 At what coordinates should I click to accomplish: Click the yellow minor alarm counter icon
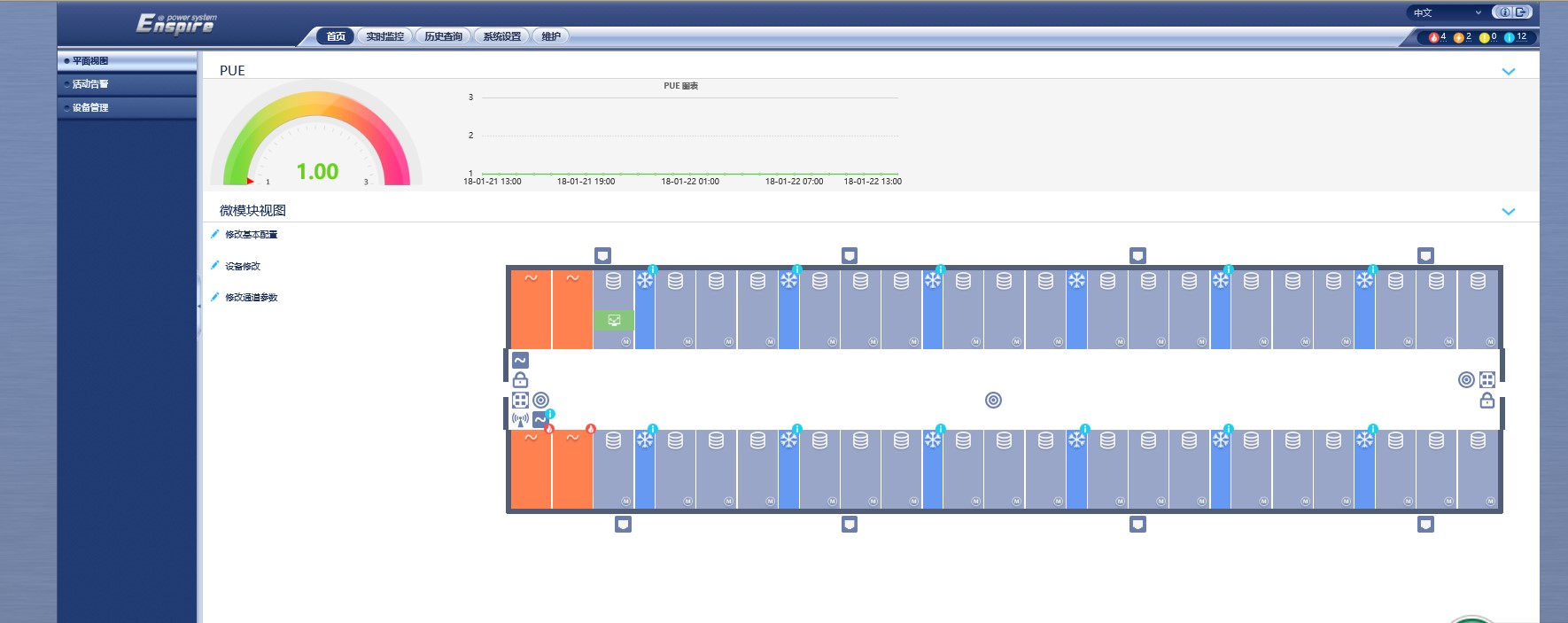(1484, 37)
